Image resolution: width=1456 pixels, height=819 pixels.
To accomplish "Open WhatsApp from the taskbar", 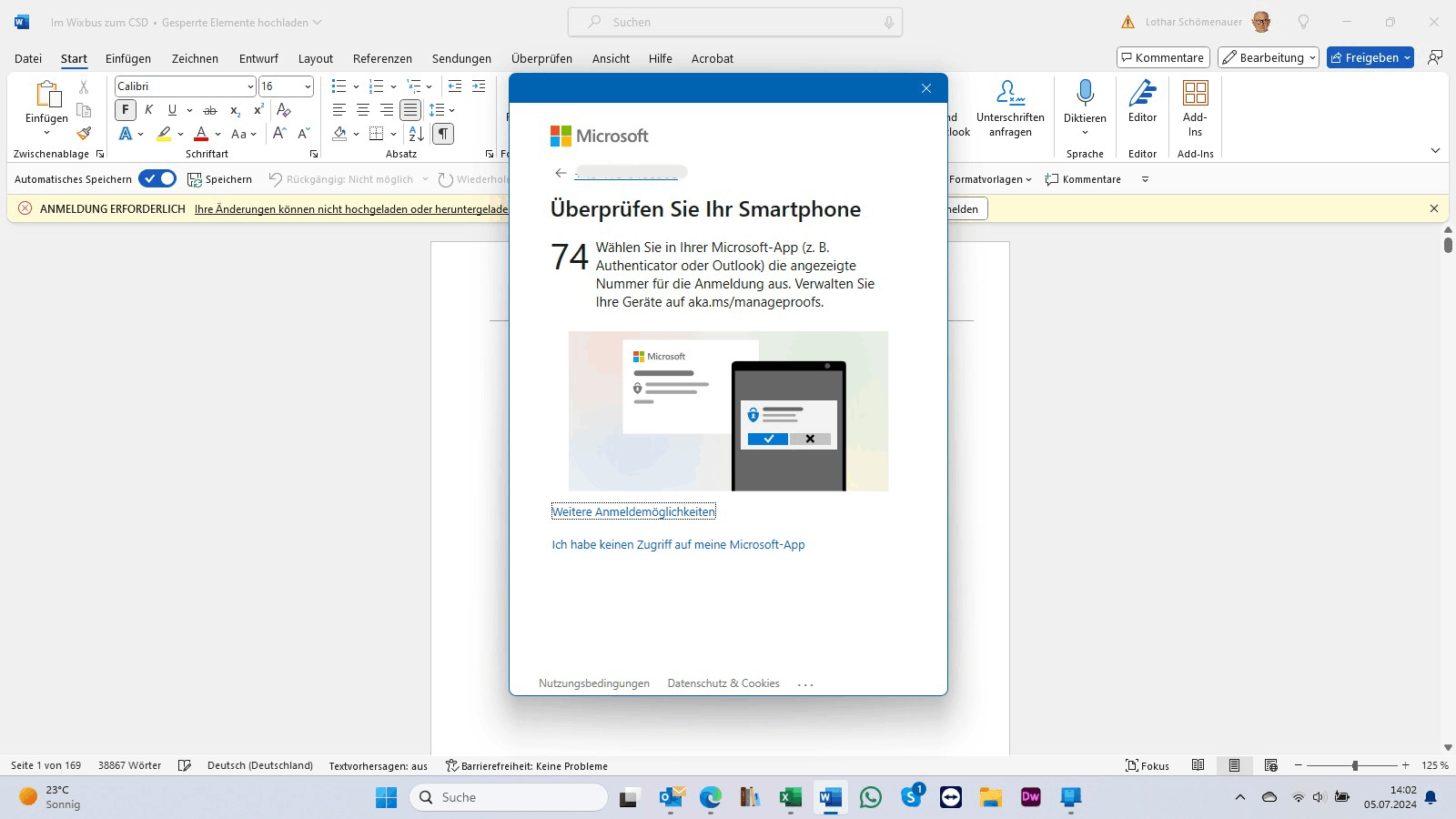I will coord(871,798).
